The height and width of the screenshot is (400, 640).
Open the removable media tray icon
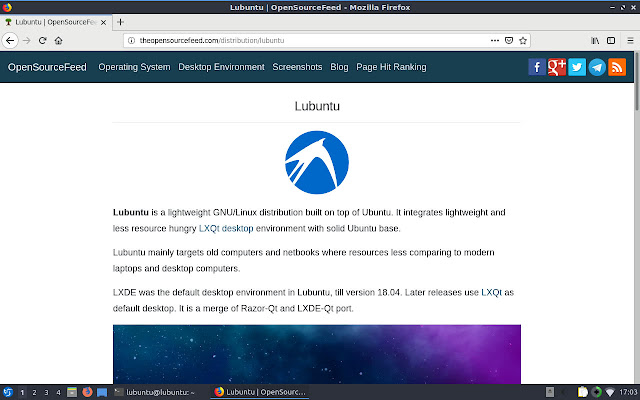550,392
